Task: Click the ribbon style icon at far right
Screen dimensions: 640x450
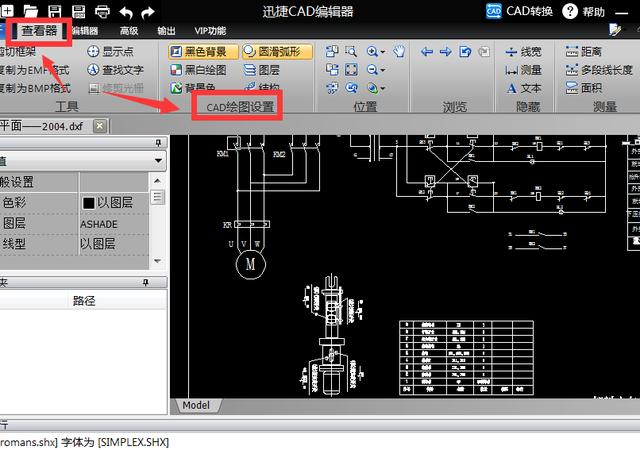Action: 615,30
